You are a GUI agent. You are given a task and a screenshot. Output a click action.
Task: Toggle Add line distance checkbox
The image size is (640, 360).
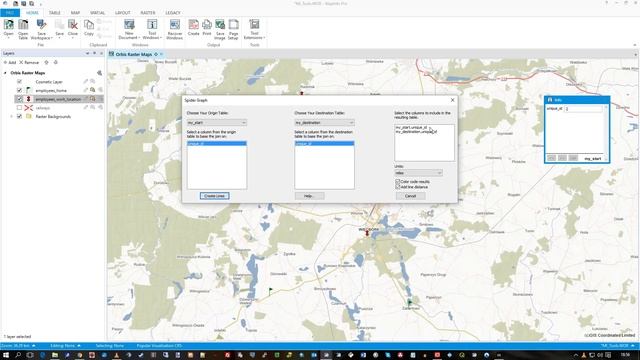(x=398, y=187)
